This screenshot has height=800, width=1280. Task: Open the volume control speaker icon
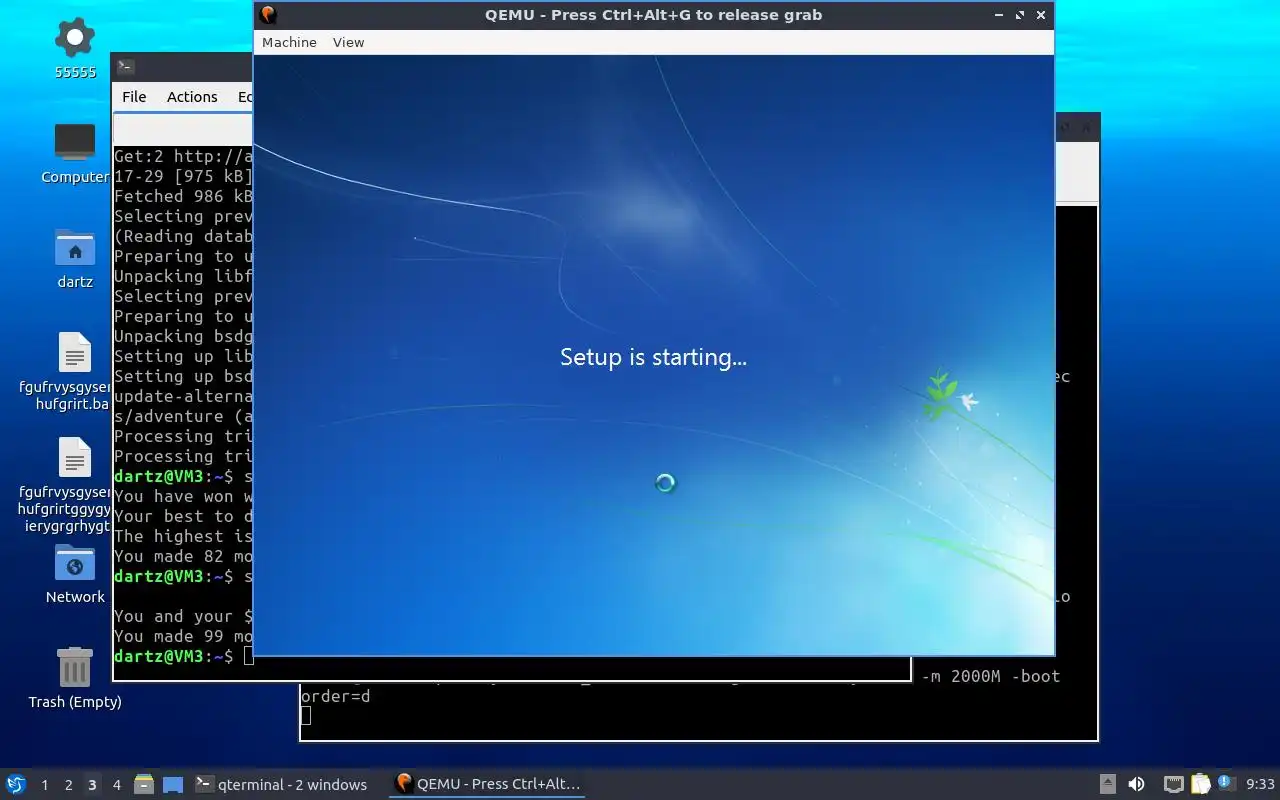pos(1137,785)
